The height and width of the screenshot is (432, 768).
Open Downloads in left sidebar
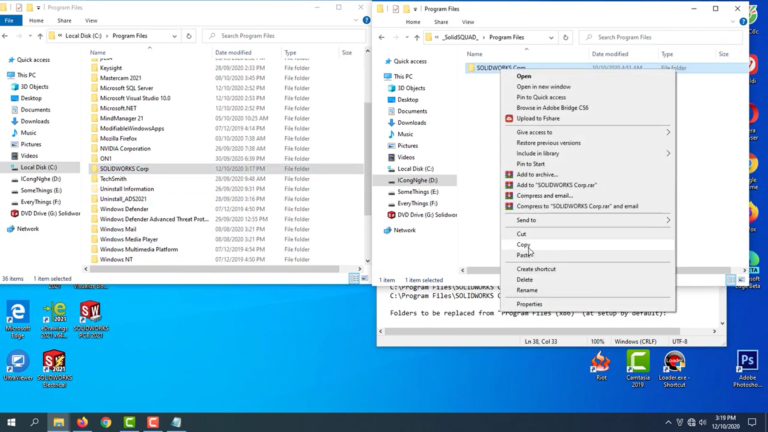click(x=35, y=121)
